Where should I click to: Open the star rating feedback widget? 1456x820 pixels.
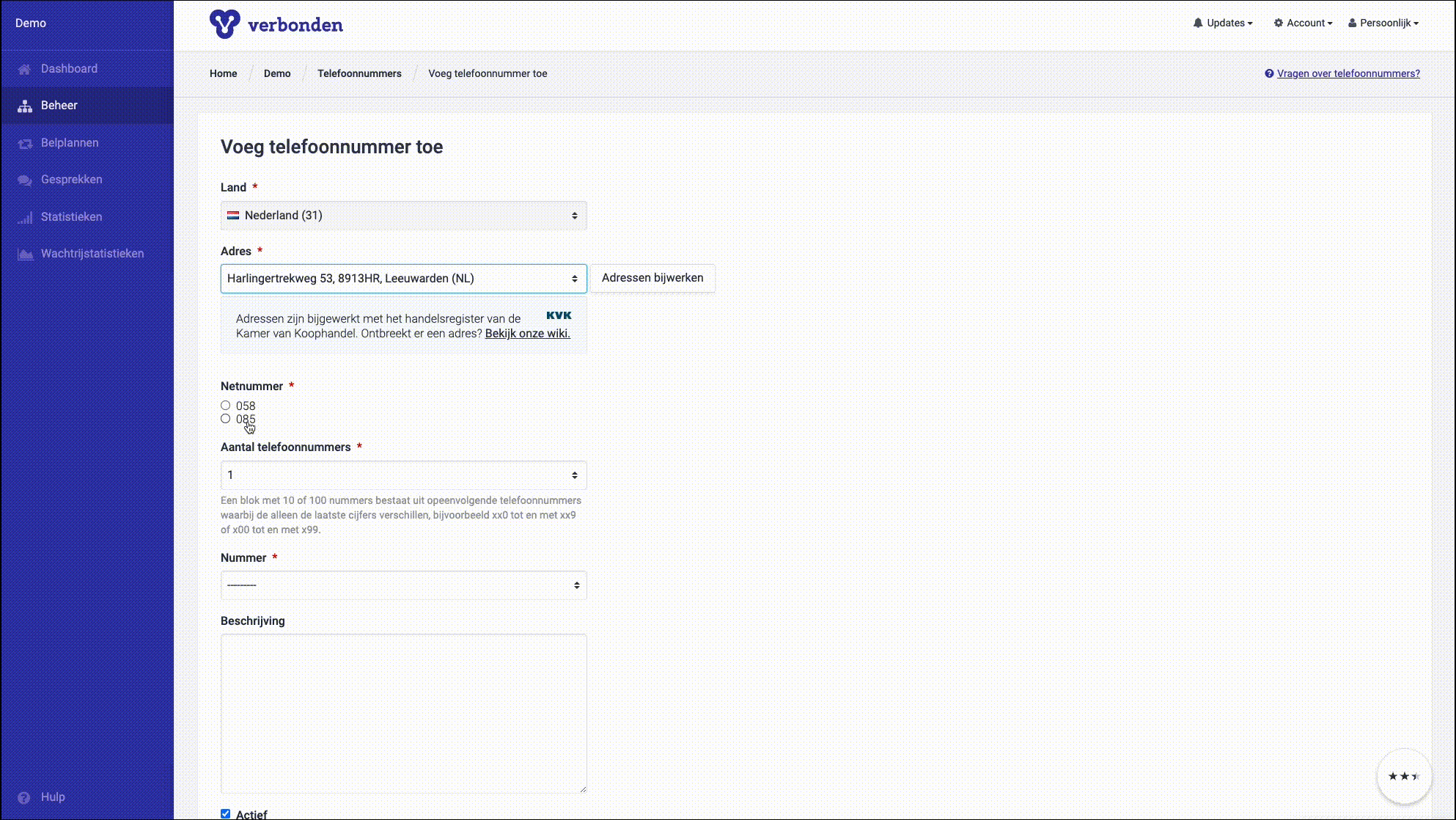[x=1404, y=776]
